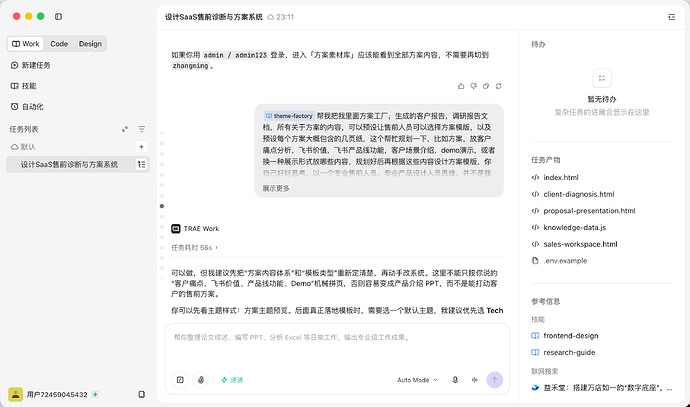Jump to the highlighted conversation timeline dot

pyautogui.click(x=162, y=206)
